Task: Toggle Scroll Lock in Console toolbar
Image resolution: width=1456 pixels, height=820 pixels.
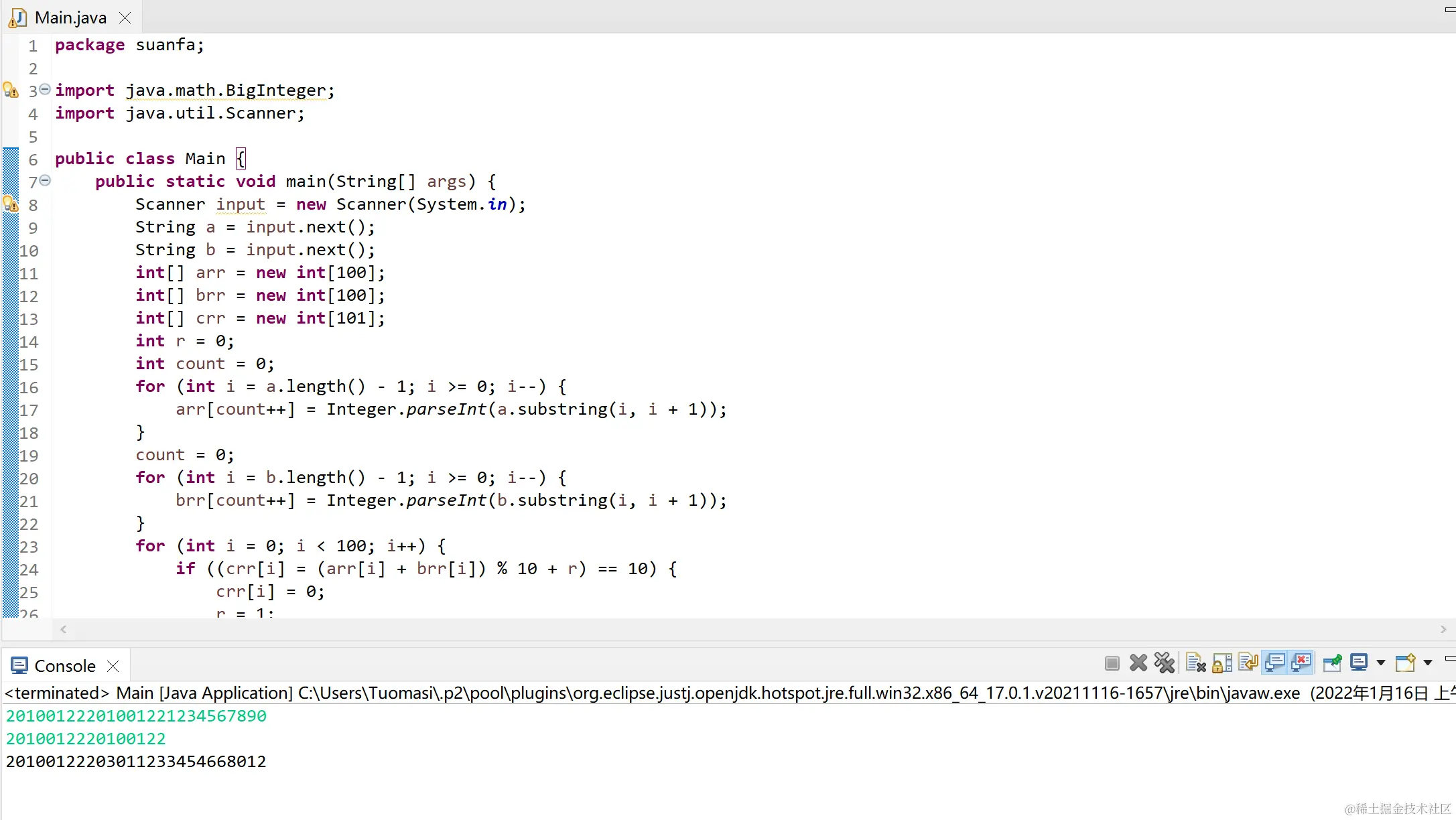Action: click(1222, 663)
